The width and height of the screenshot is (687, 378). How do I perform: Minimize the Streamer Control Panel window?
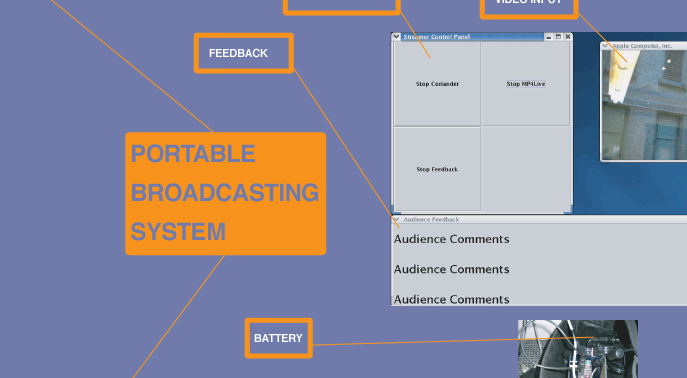(x=549, y=37)
